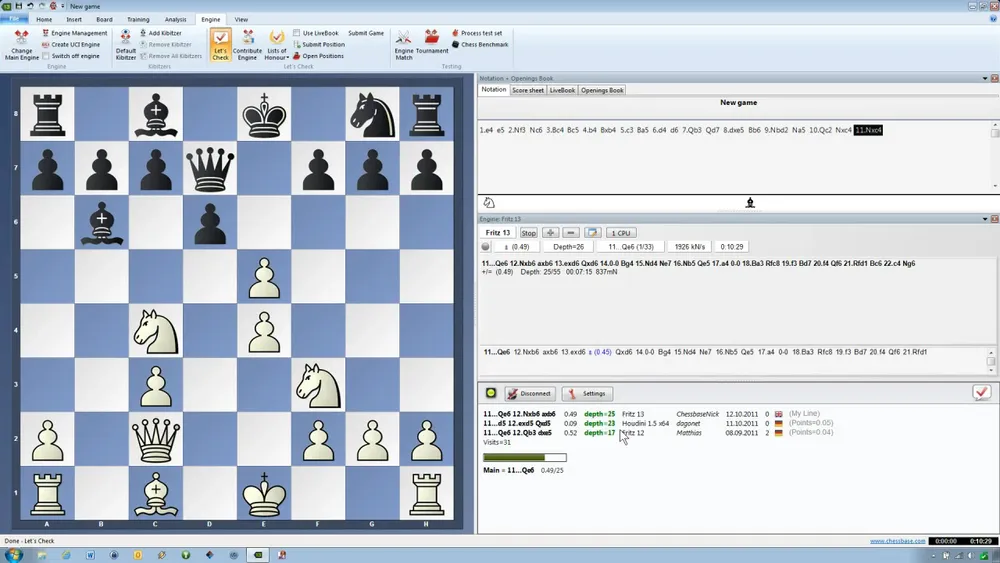Screen dimensions: 1000x563
Task: Increase engine lines with plus button
Action: 551,233
